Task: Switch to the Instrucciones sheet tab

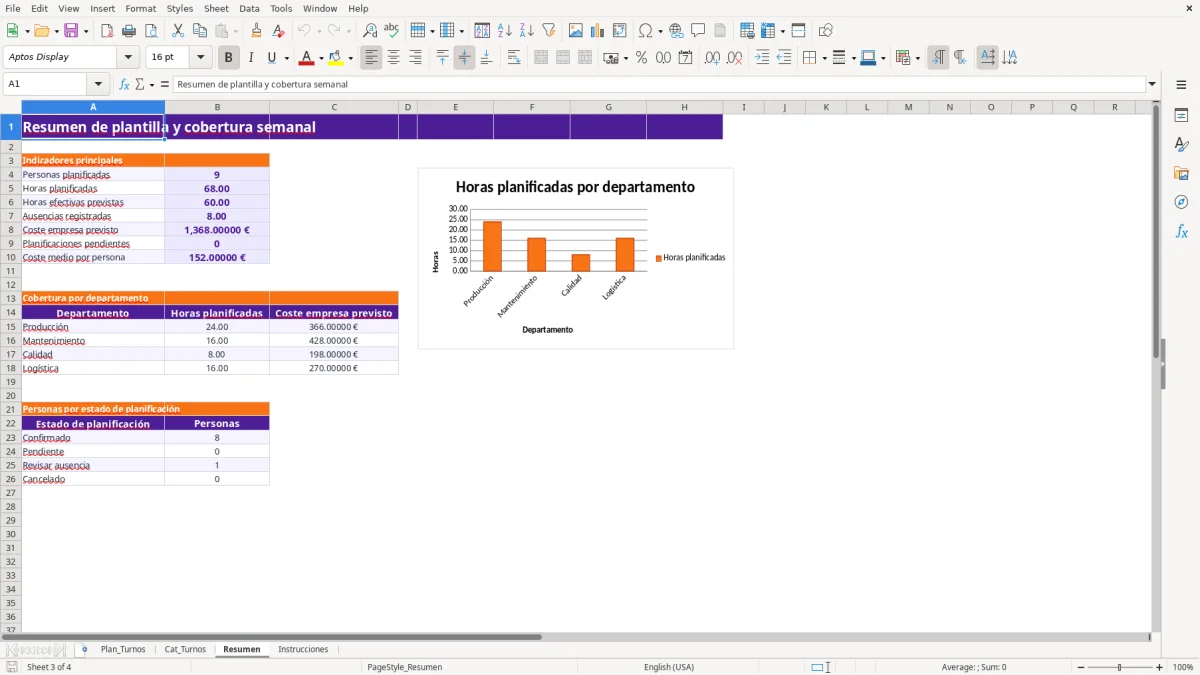Action: pos(303,649)
